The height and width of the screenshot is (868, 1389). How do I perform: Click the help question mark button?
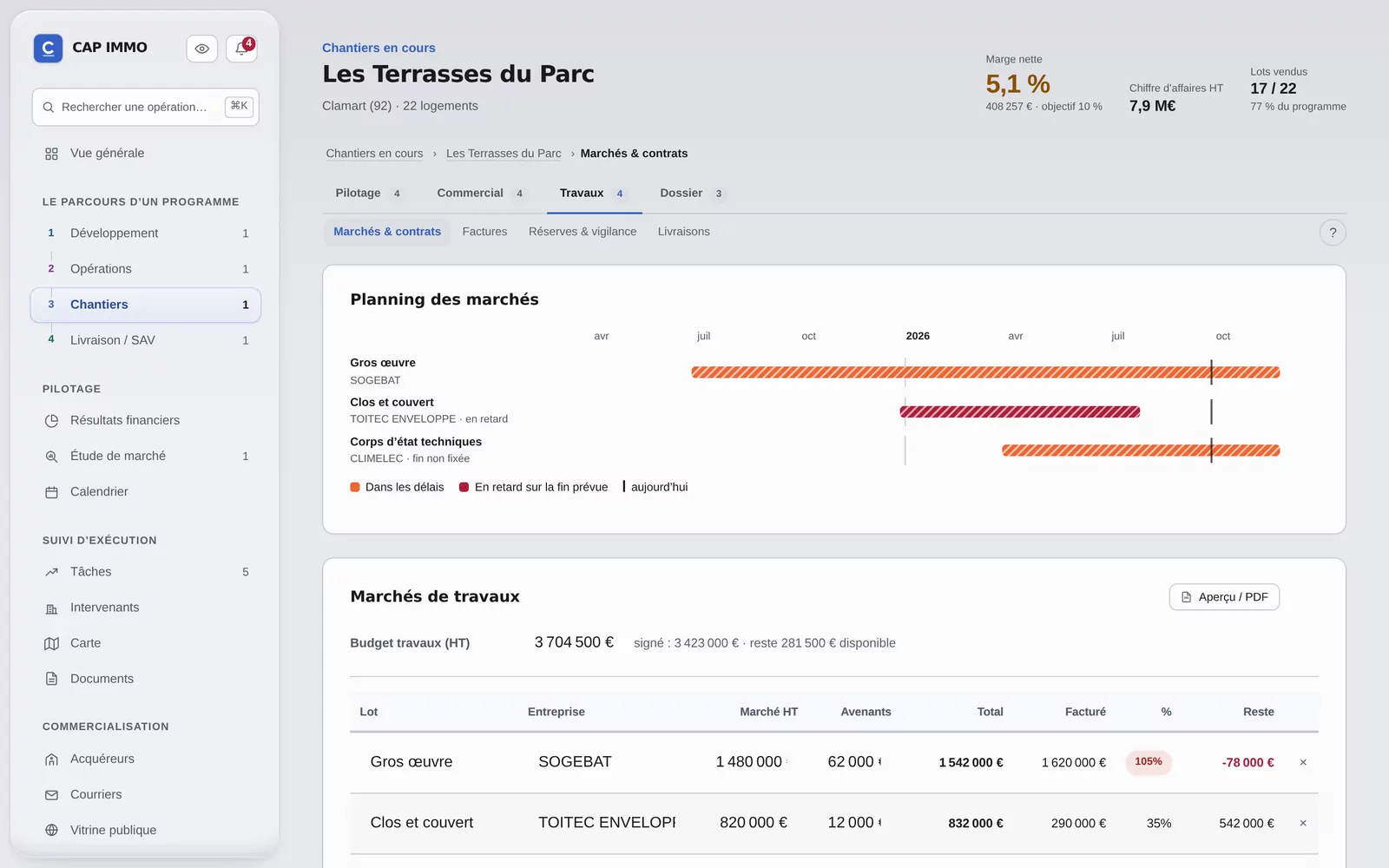click(x=1333, y=233)
